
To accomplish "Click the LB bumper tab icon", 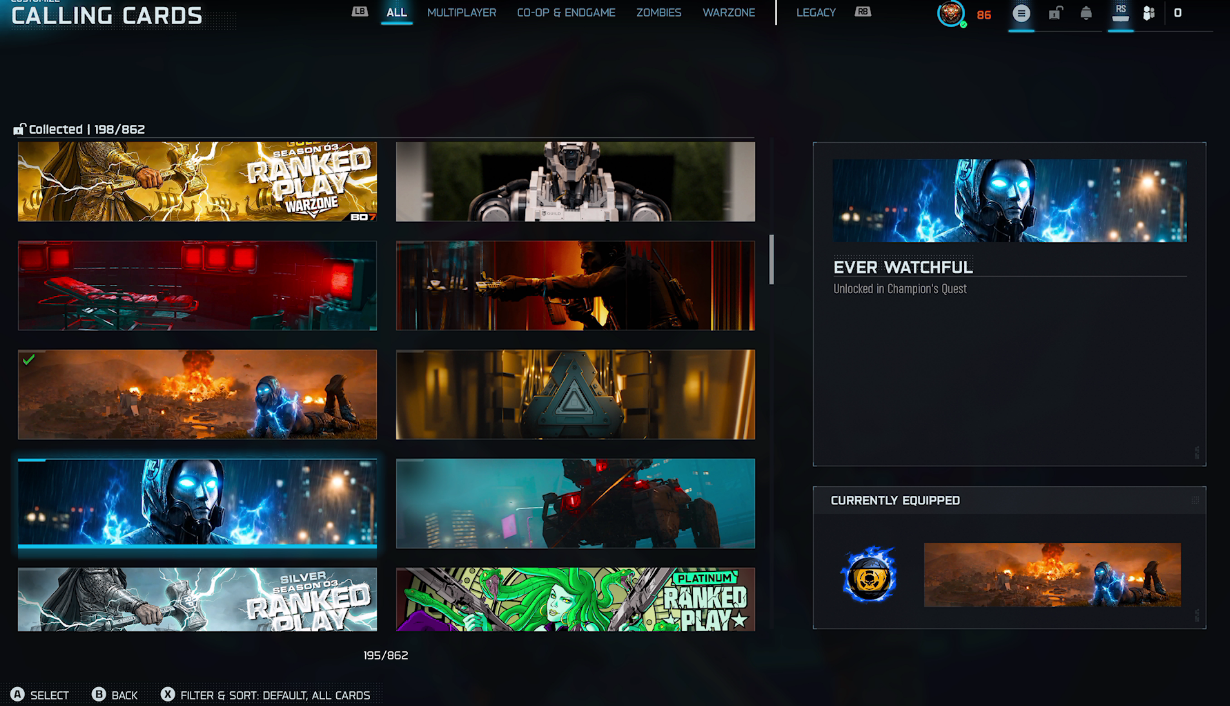I will click(x=360, y=12).
